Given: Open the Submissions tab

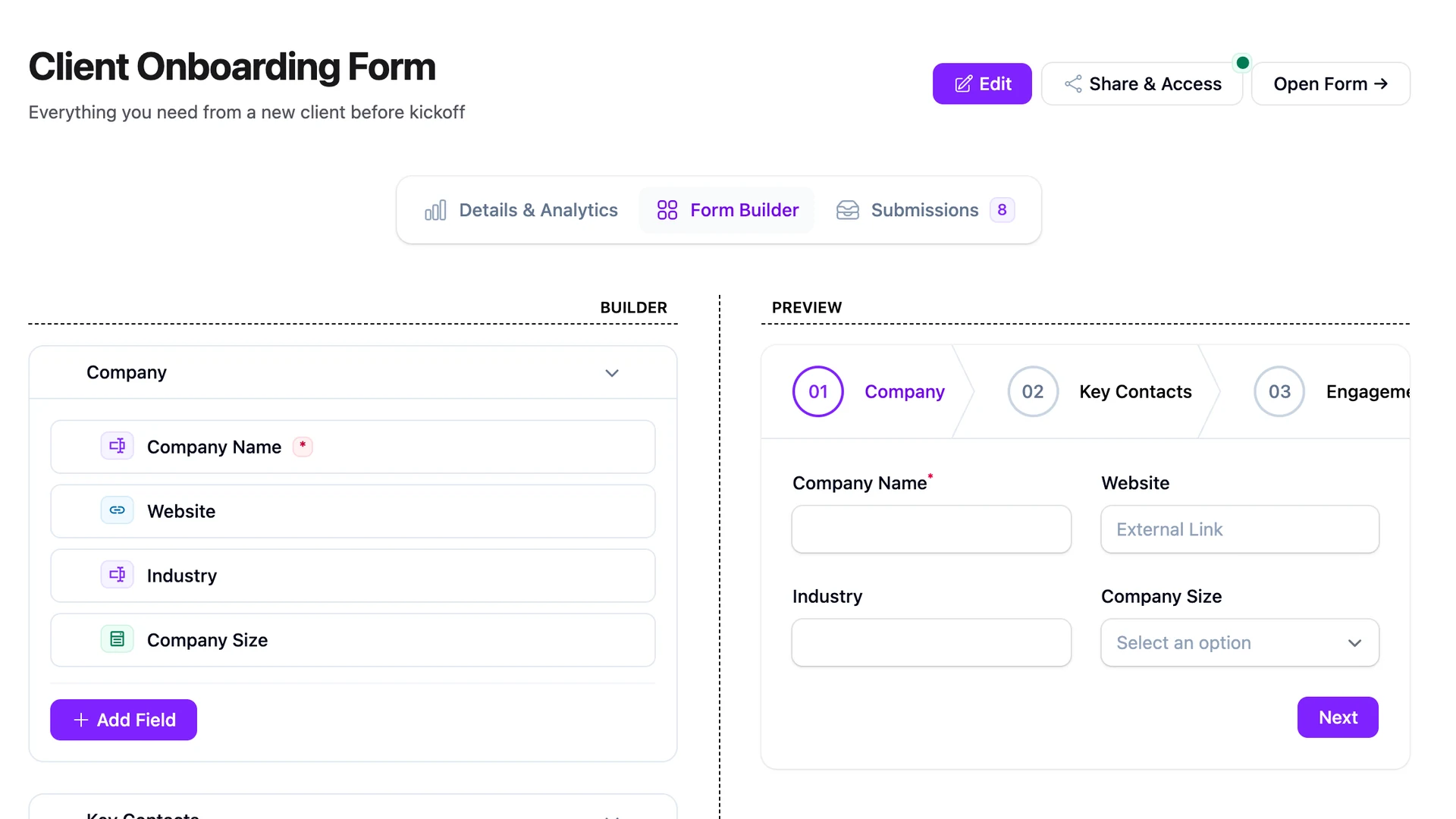Looking at the screenshot, I should [x=924, y=210].
